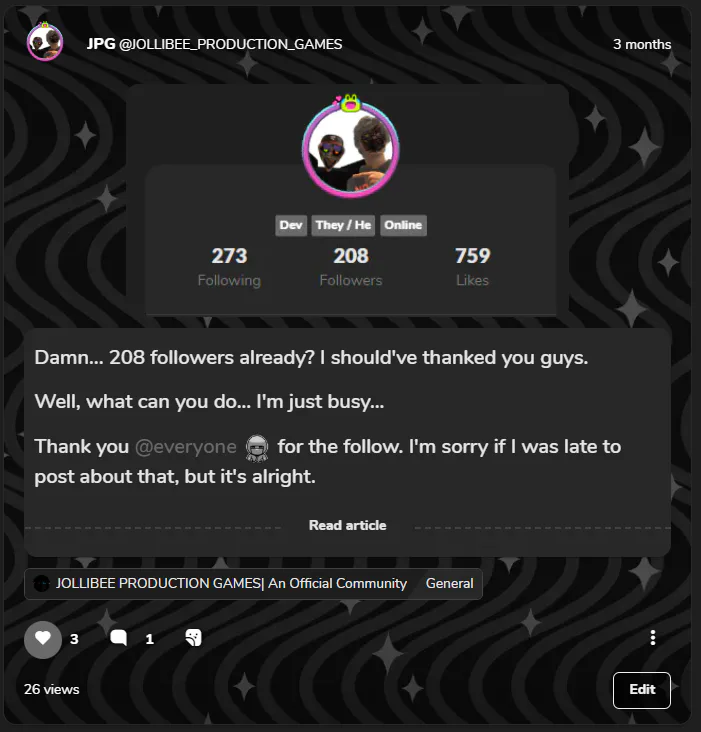Like the post with the heart icon
Screen dimensions: 701x732
point(42,639)
